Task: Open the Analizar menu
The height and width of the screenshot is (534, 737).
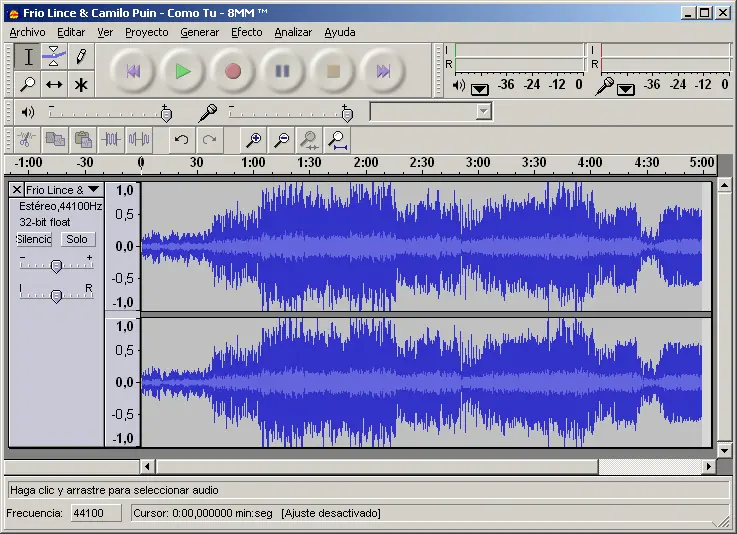Action: click(x=293, y=32)
